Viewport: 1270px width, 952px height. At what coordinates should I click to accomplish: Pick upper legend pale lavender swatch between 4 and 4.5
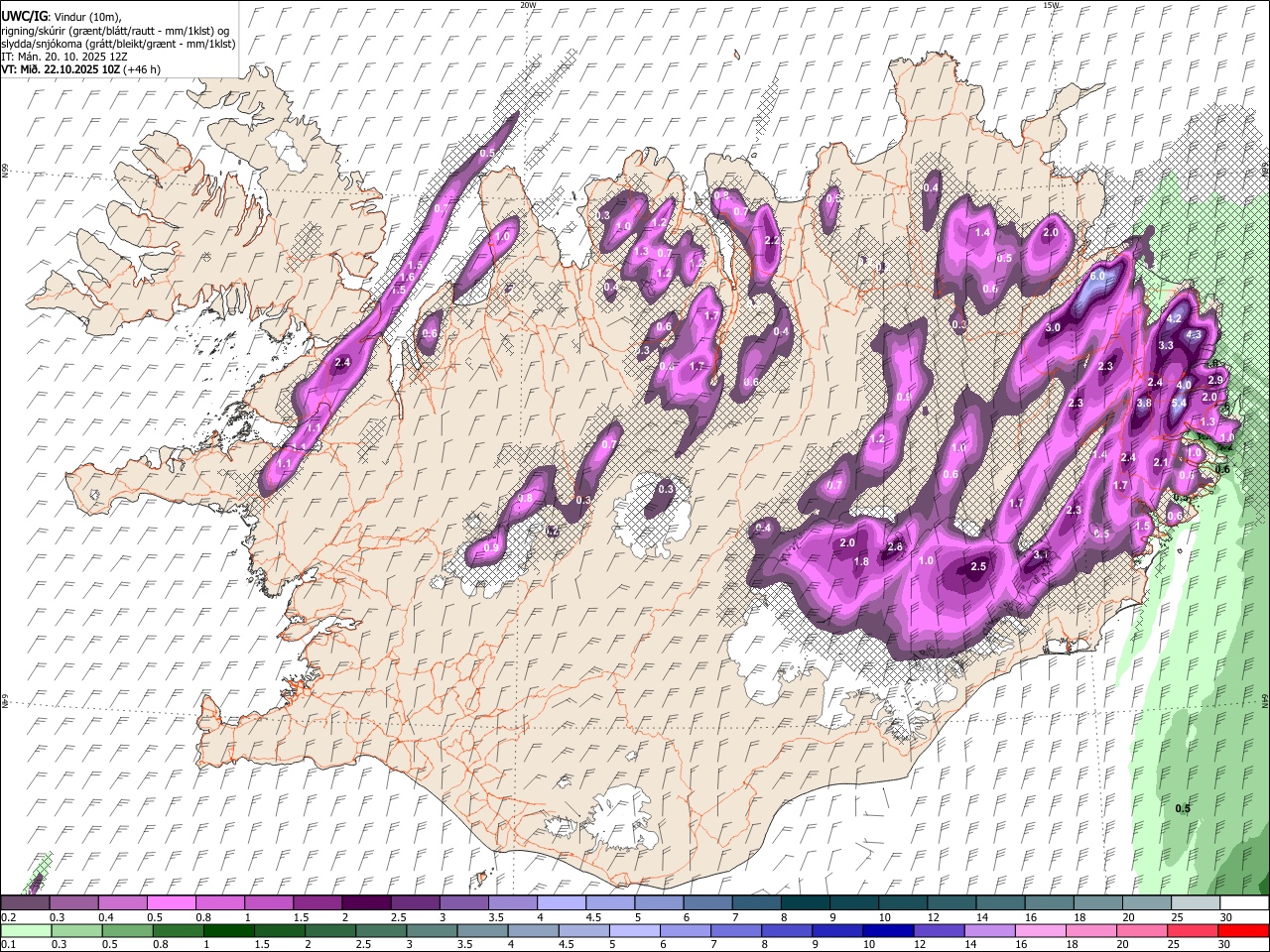562,903
